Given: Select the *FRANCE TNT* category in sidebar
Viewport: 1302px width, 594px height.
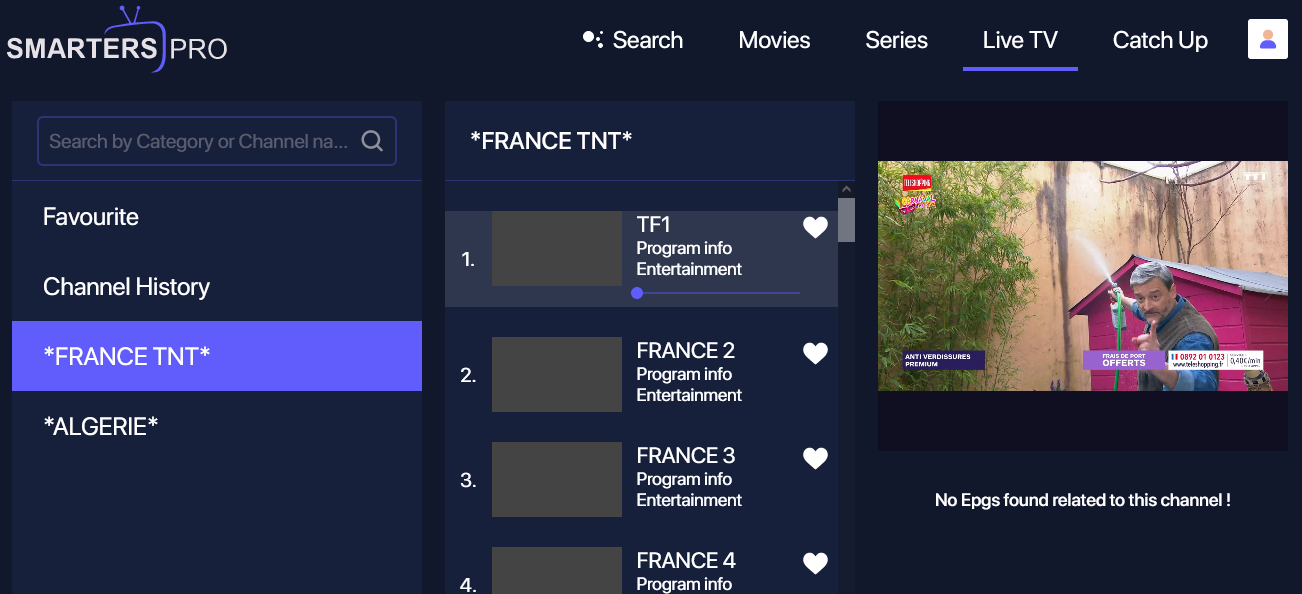Looking at the screenshot, I should pos(217,356).
